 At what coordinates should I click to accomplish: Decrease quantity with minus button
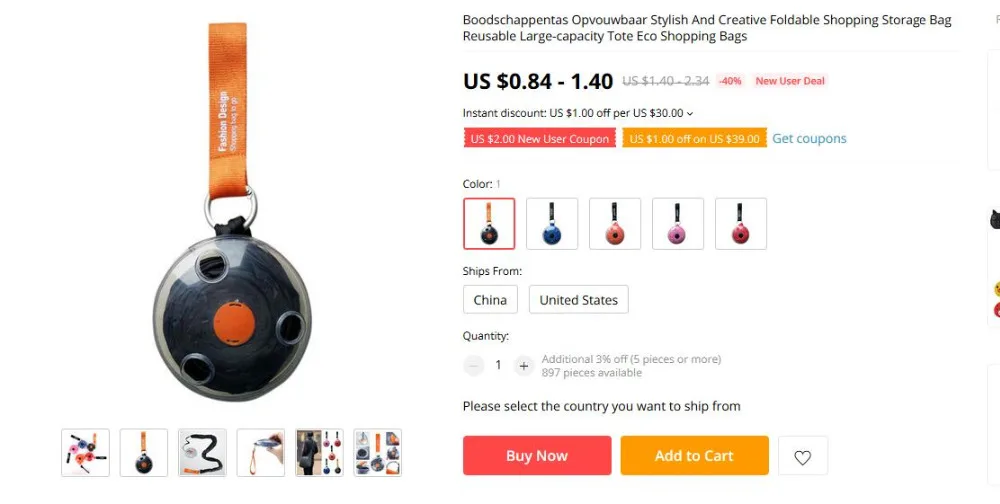[473, 366]
